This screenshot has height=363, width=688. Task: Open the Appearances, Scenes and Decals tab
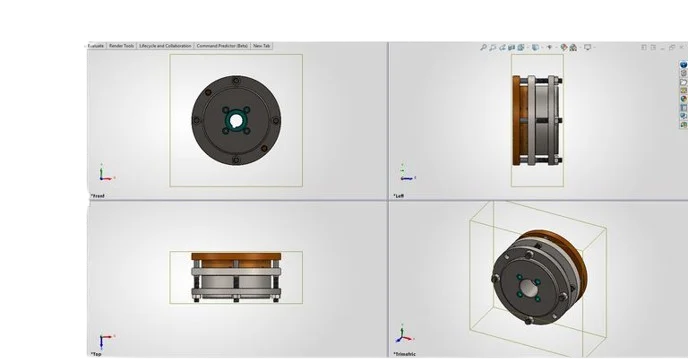pyautogui.click(x=684, y=99)
